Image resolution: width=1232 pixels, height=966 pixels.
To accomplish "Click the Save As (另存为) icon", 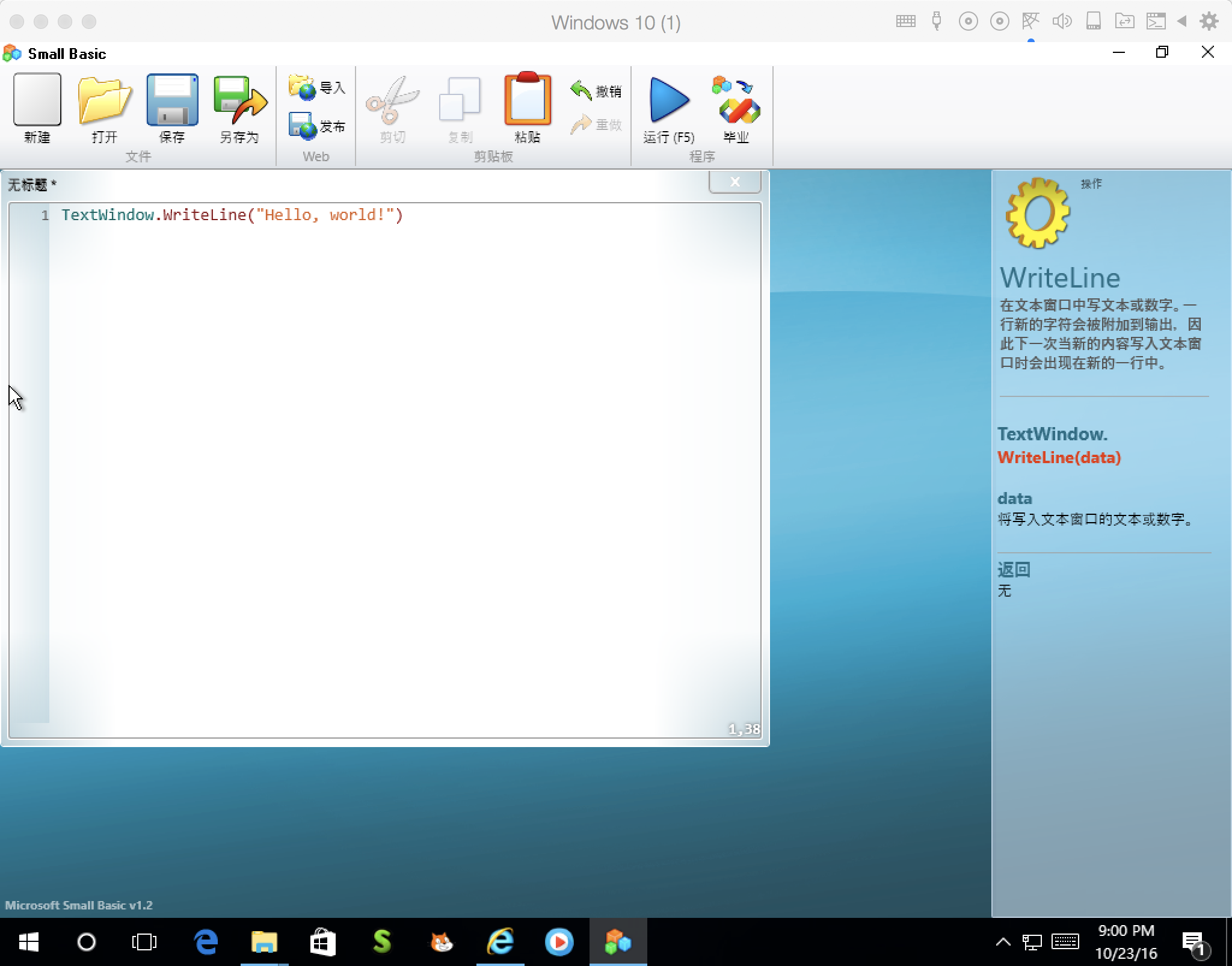I will coord(239,100).
